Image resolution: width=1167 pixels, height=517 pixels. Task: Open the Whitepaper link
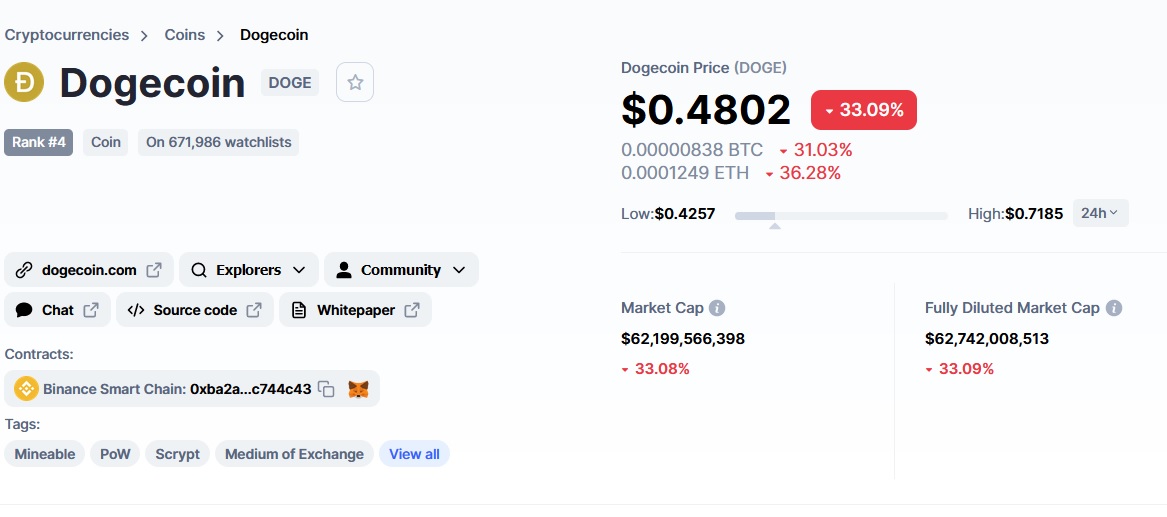click(x=356, y=310)
